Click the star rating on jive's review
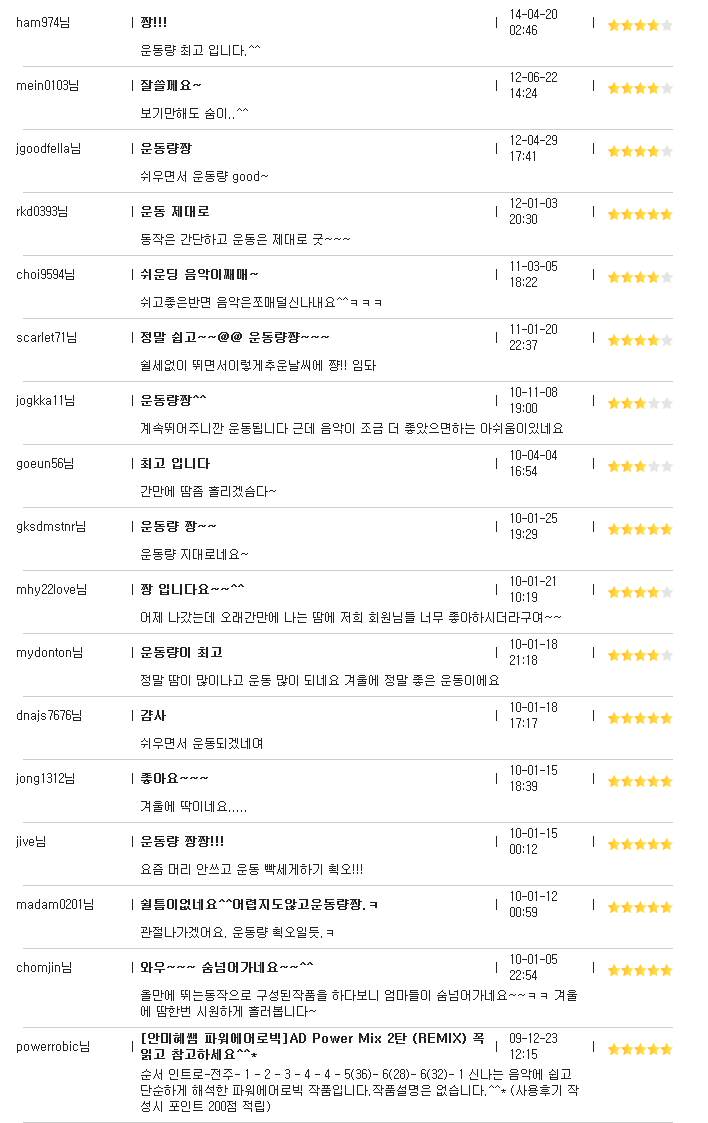The image size is (708, 1123). pos(640,844)
